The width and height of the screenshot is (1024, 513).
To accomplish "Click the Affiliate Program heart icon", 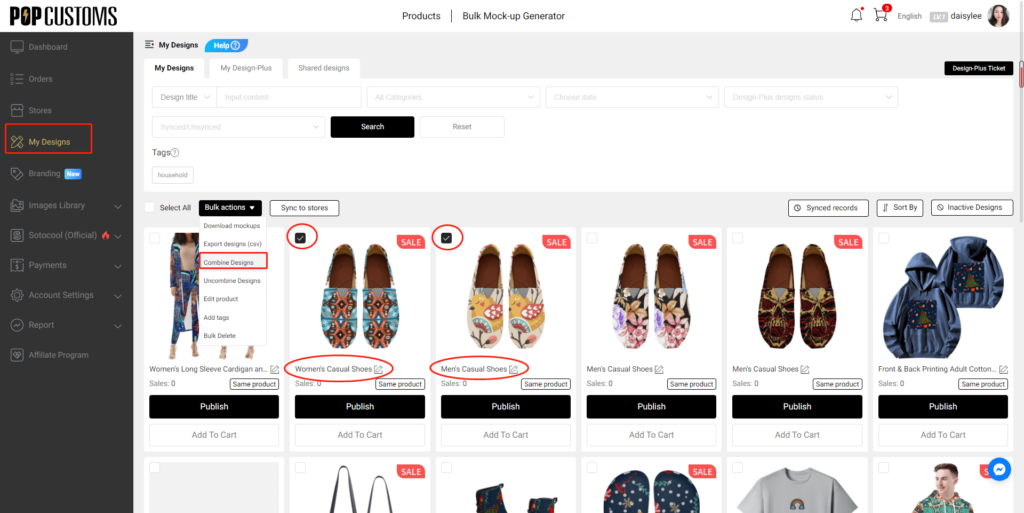I will [17, 355].
